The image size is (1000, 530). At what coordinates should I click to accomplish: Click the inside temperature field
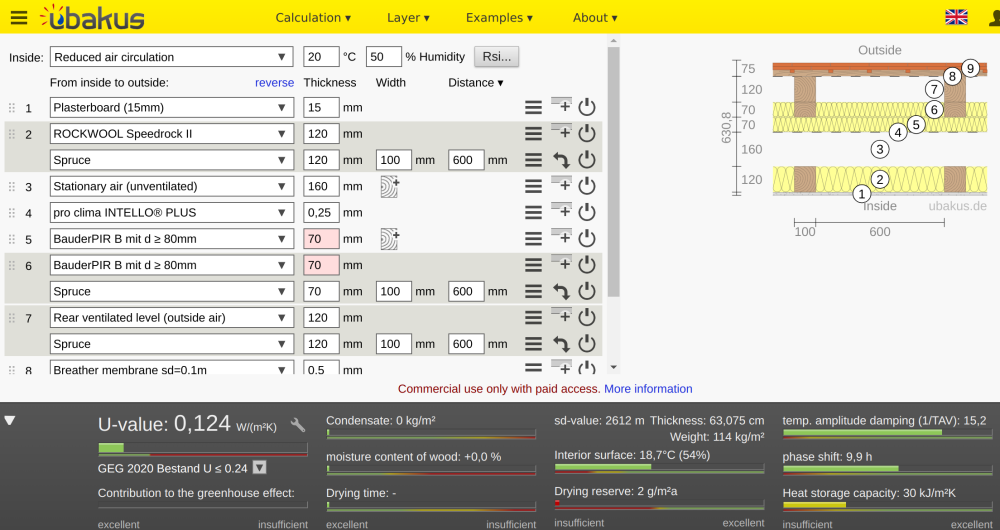pyautogui.click(x=321, y=57)
